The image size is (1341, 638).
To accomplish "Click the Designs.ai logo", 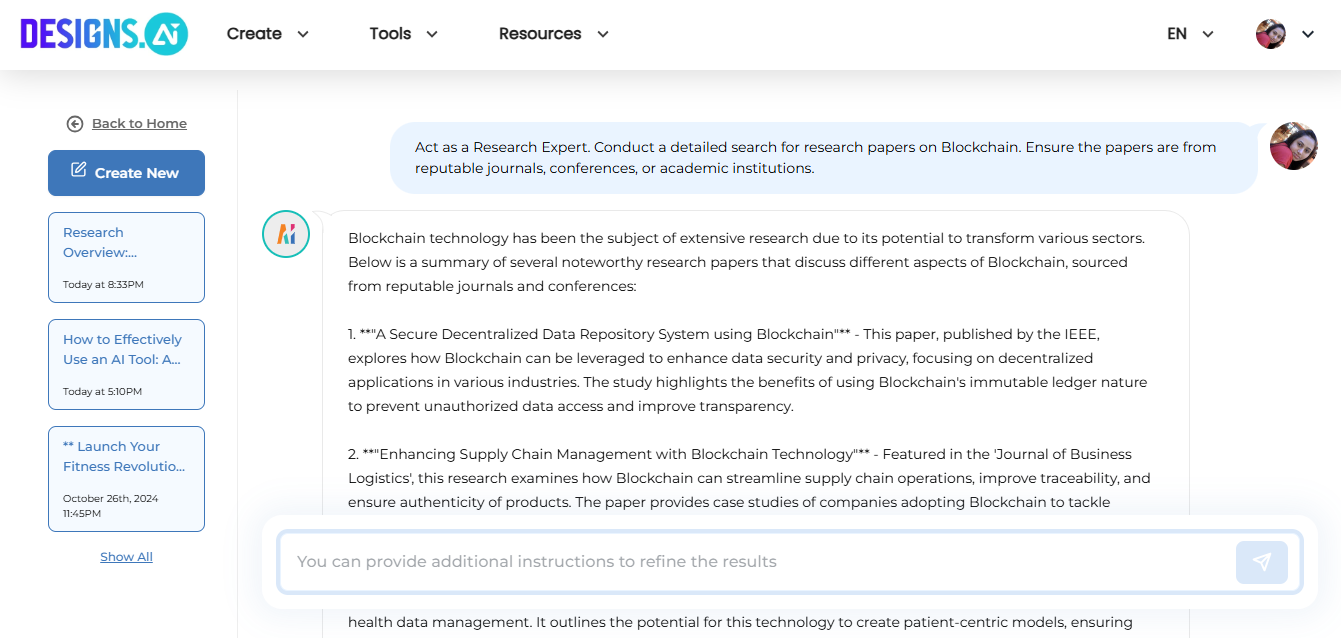I will (x=103, y=33).
